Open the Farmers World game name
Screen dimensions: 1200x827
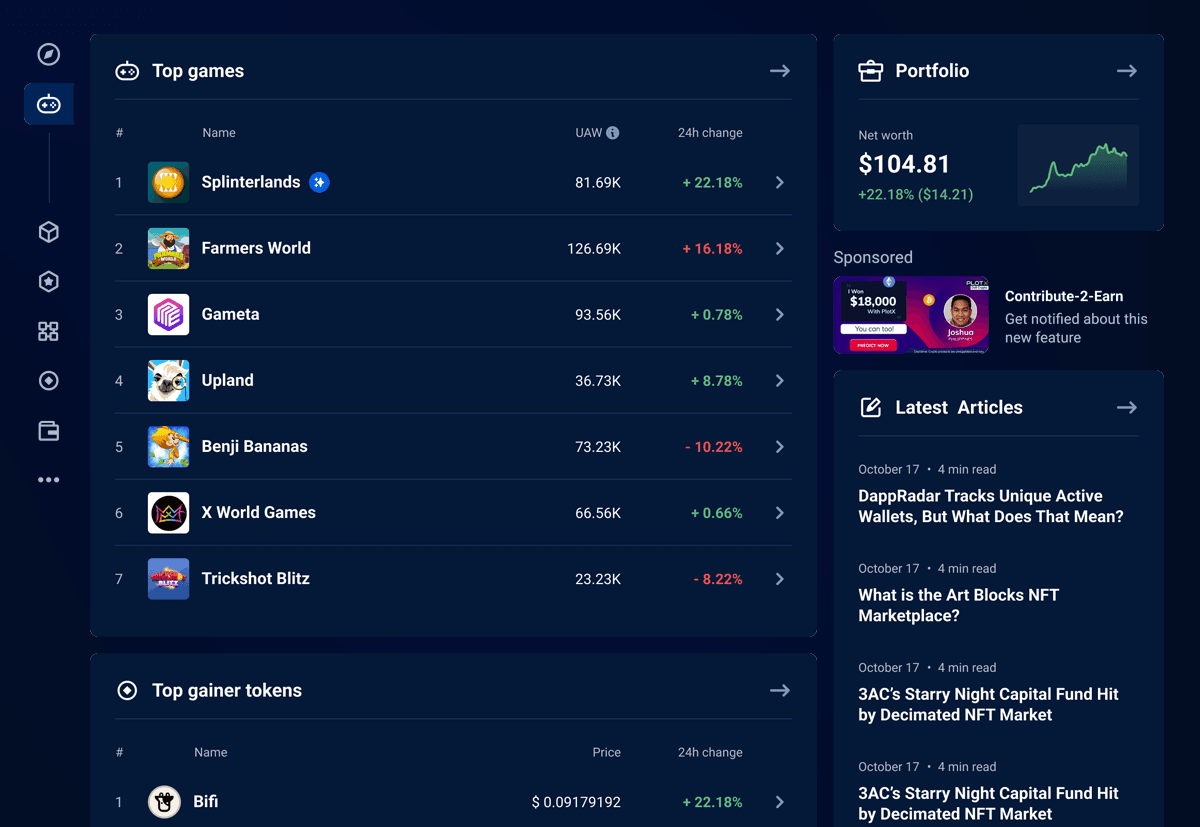[256, 248]
